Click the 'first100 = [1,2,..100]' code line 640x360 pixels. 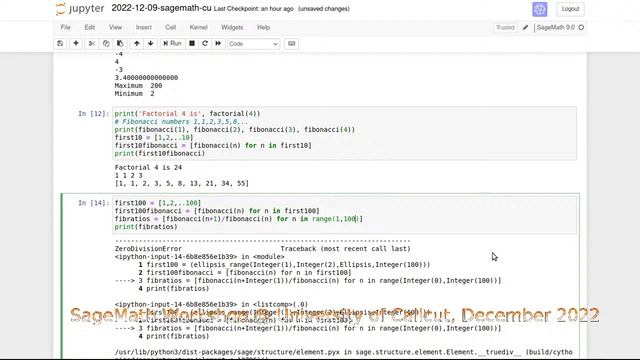pos(158,203)
